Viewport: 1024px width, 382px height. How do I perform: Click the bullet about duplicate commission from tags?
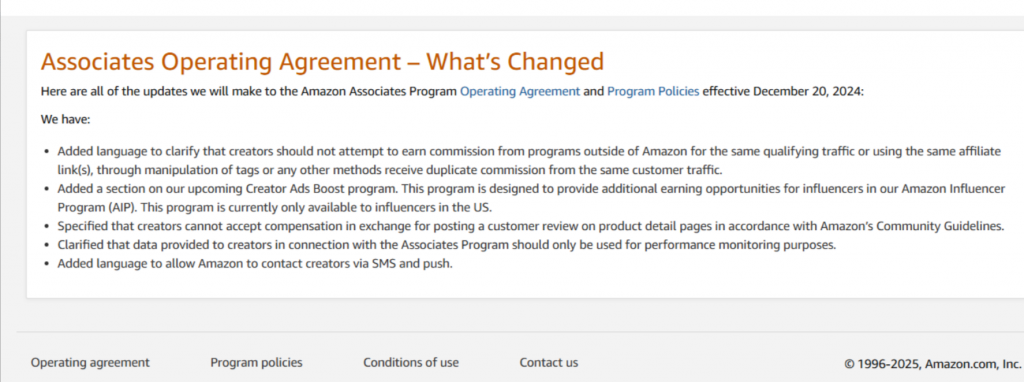click(528, 161)
